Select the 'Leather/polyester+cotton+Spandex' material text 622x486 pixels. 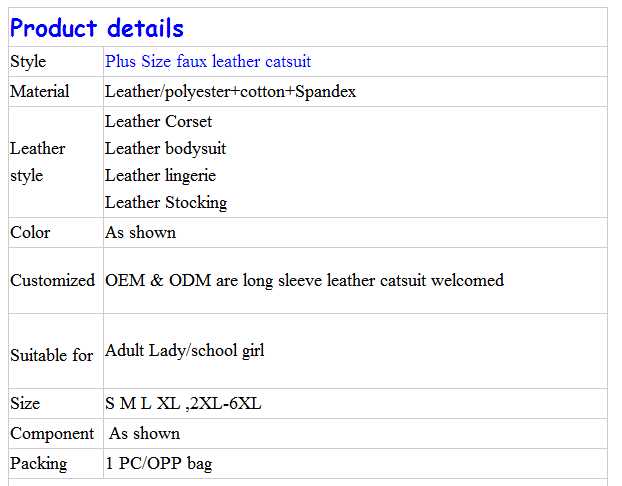230,92
